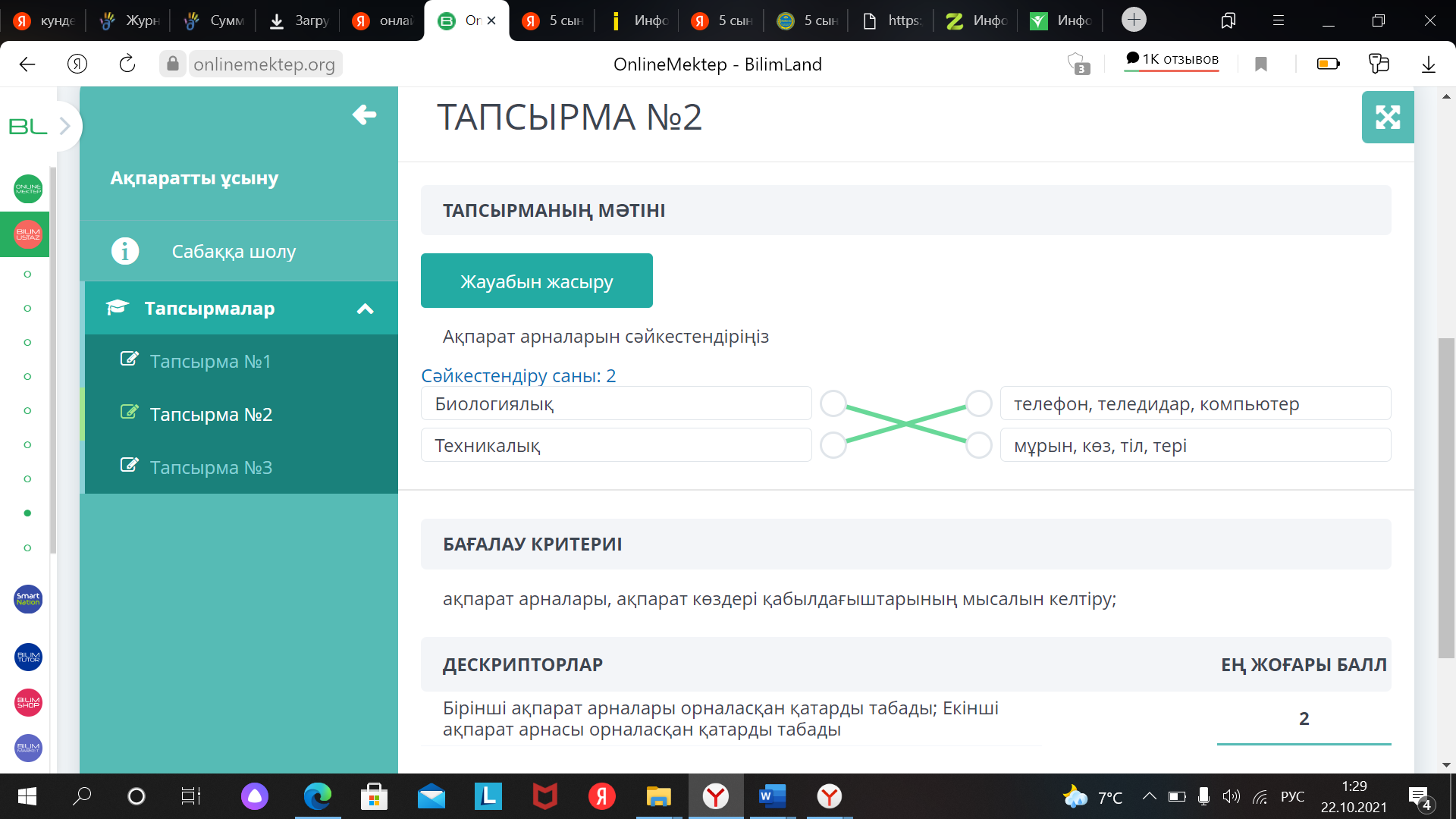Screen dimensions: 1456x819
Task: Select connector circle next to Биологиялық
Action: [x=833, y=404]
